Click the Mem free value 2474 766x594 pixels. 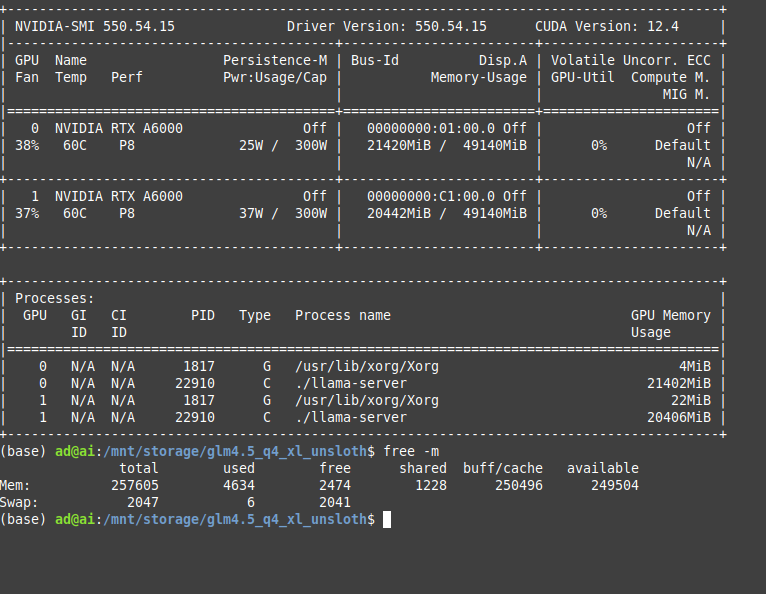pyautogui.click(x=335, y=486)
